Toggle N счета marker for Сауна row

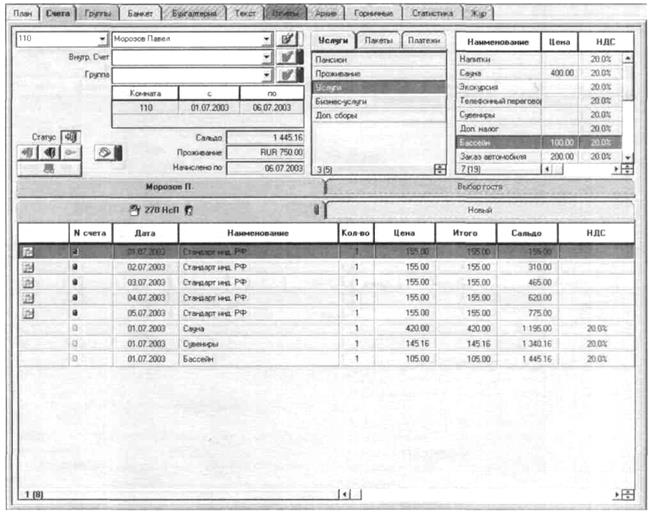tap(74, 328)
